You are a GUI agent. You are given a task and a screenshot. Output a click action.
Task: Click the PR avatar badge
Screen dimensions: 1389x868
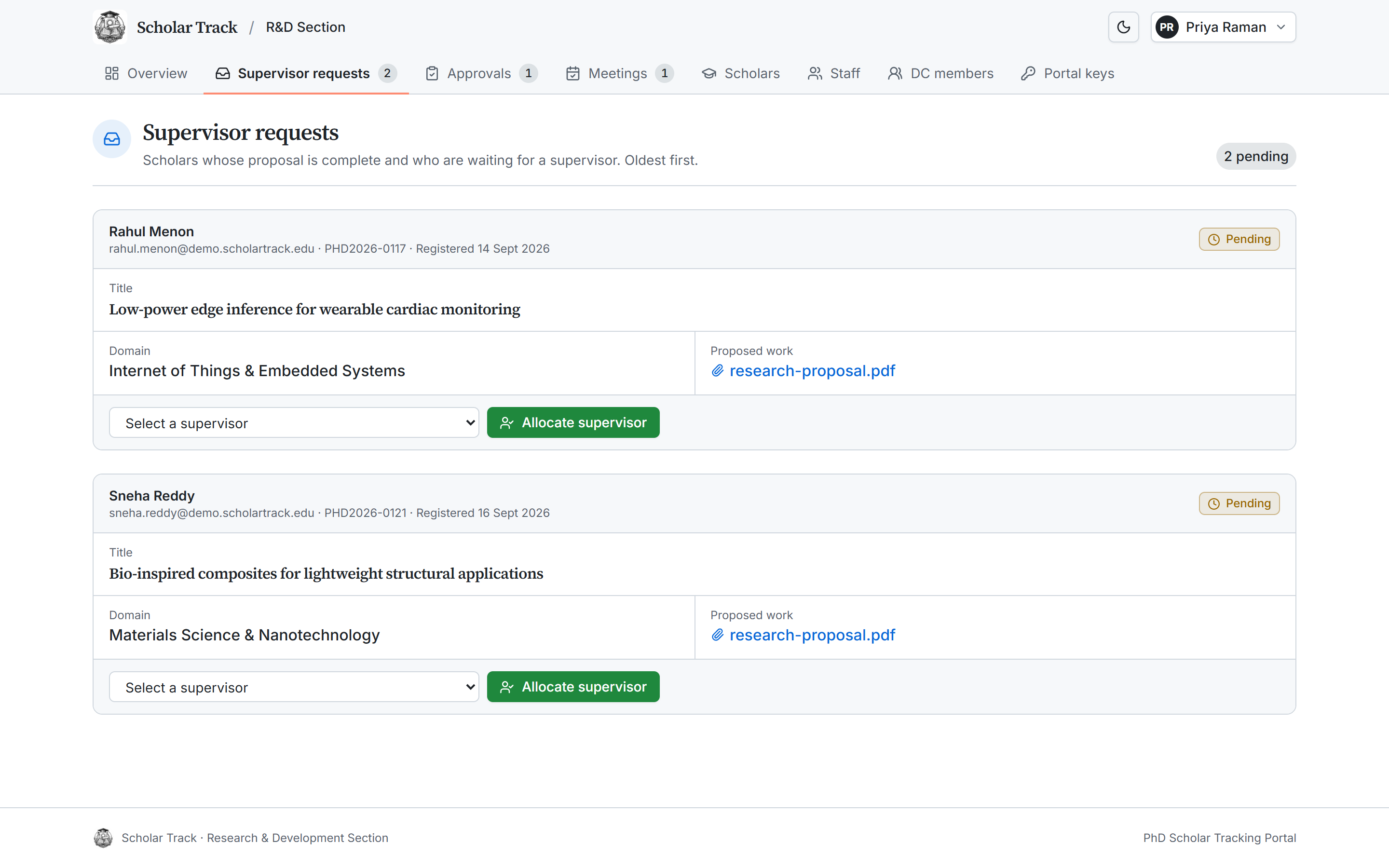(1167, 27)
